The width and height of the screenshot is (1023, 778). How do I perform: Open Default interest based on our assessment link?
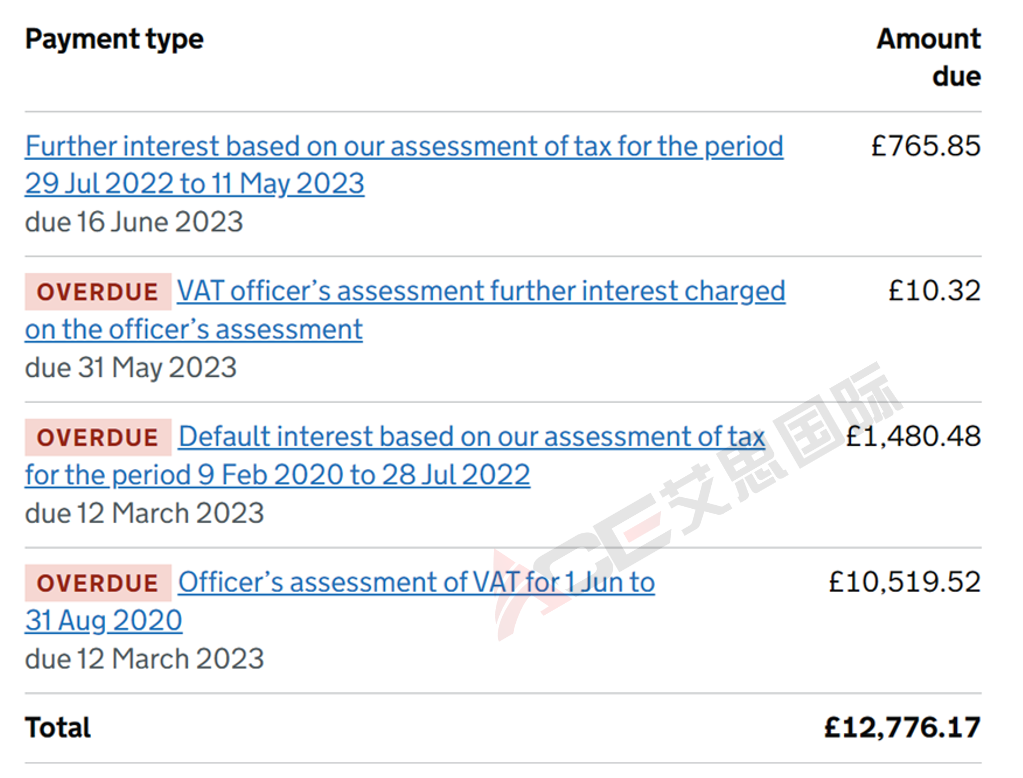(x=472, y=437)
